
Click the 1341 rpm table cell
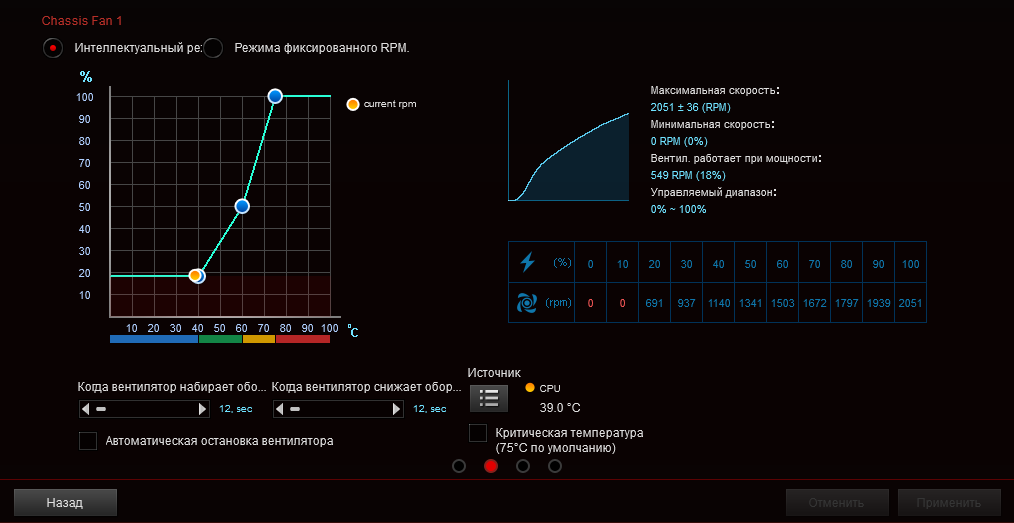point(751,303)
